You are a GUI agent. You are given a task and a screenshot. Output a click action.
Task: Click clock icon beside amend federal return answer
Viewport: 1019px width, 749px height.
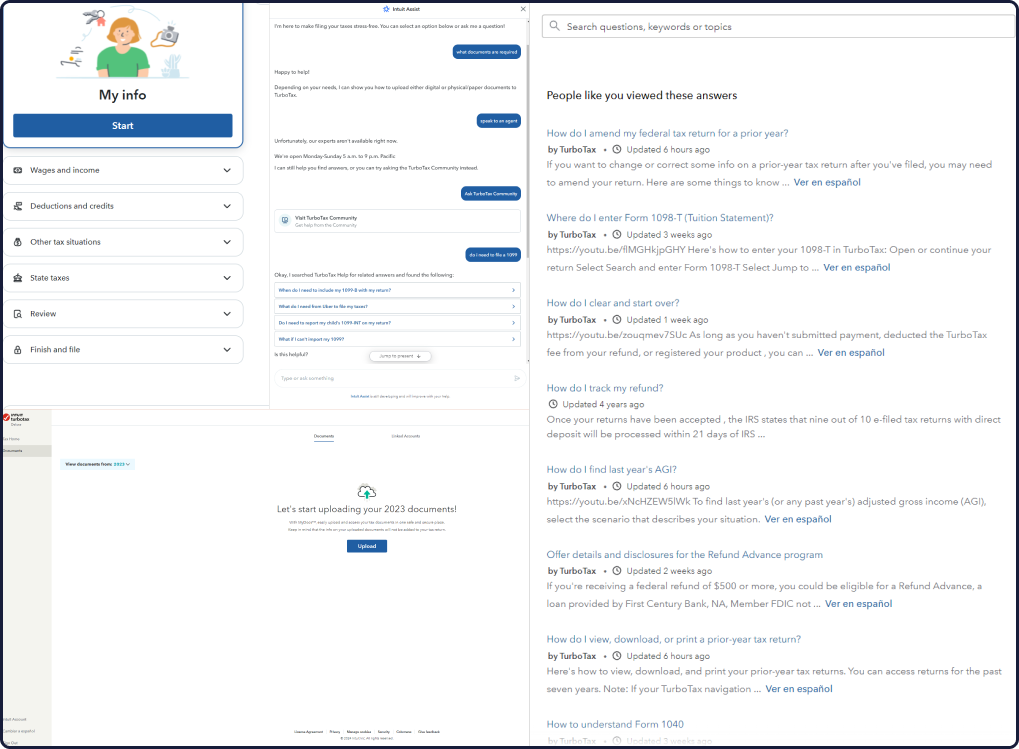[617, 149]
